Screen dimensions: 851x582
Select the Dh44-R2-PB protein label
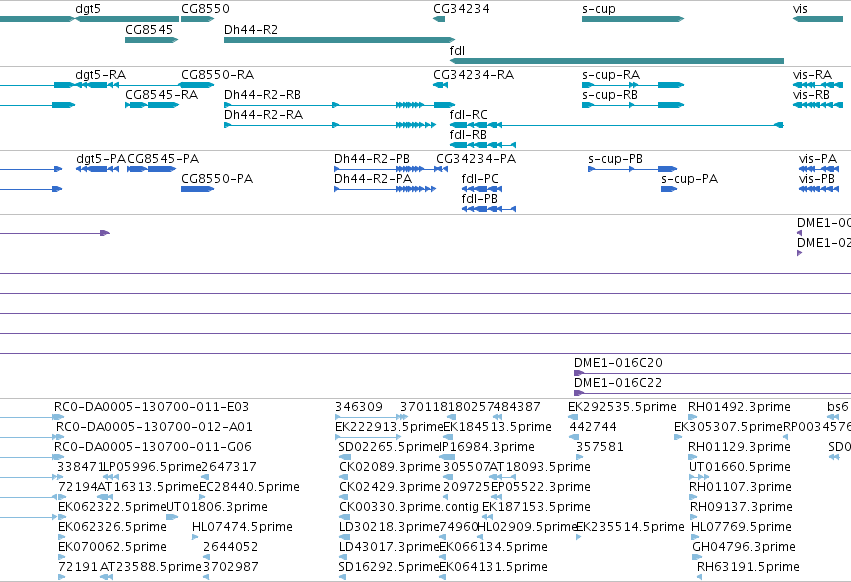coord(372,159)
